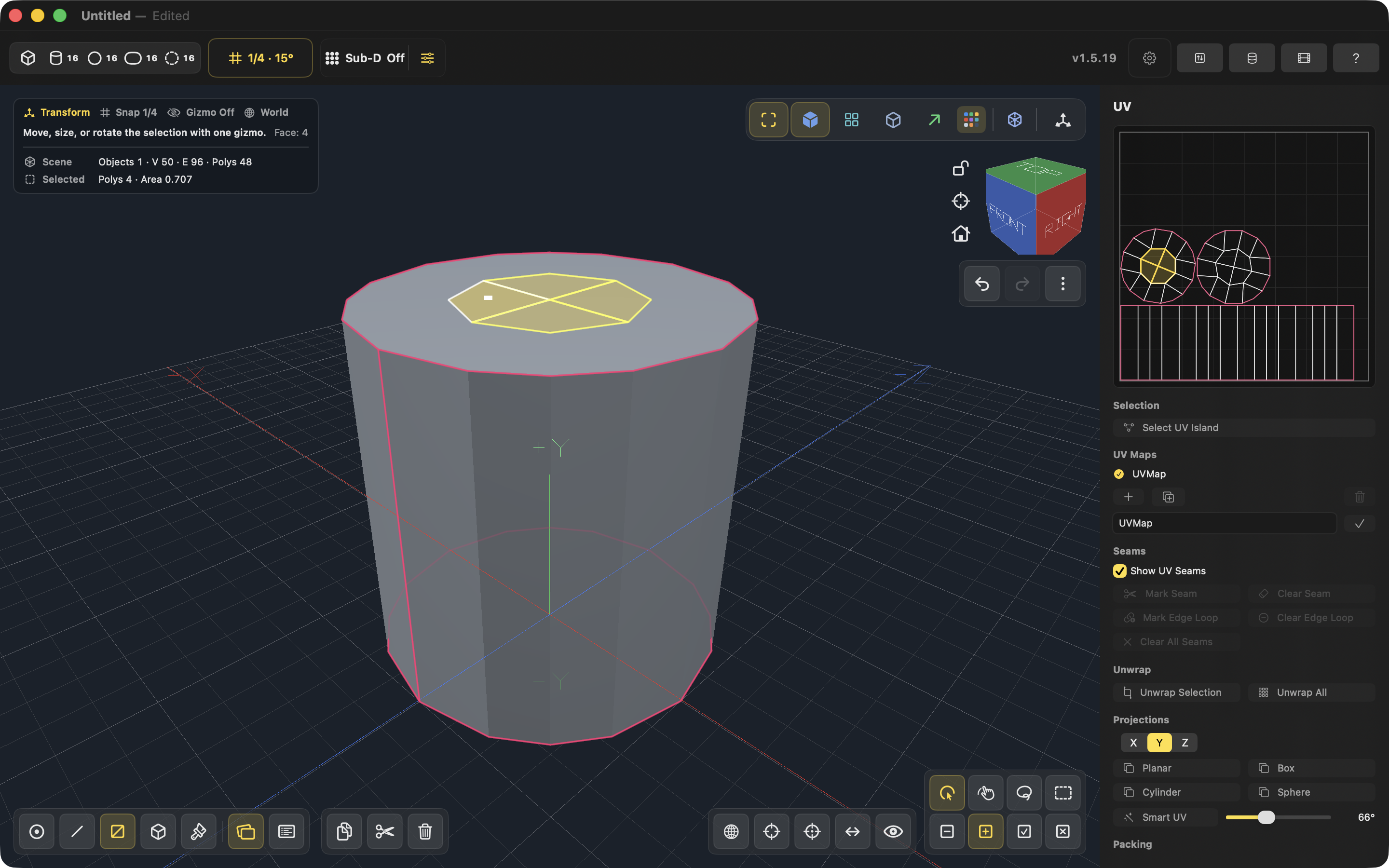Viewport: 1389px width, 868px height.
Task: Click Unwrap All button
Action: pos(1311,692)
